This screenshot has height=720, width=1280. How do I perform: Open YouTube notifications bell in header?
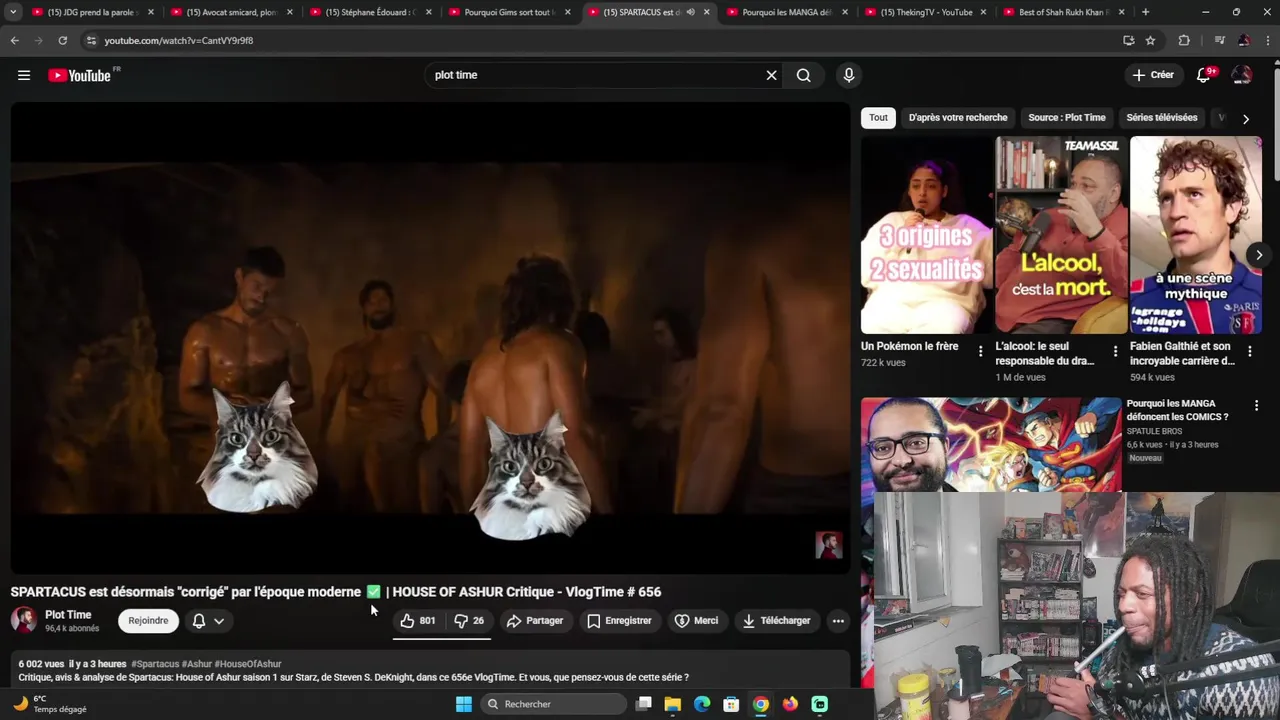click(x=1204, y=75)
